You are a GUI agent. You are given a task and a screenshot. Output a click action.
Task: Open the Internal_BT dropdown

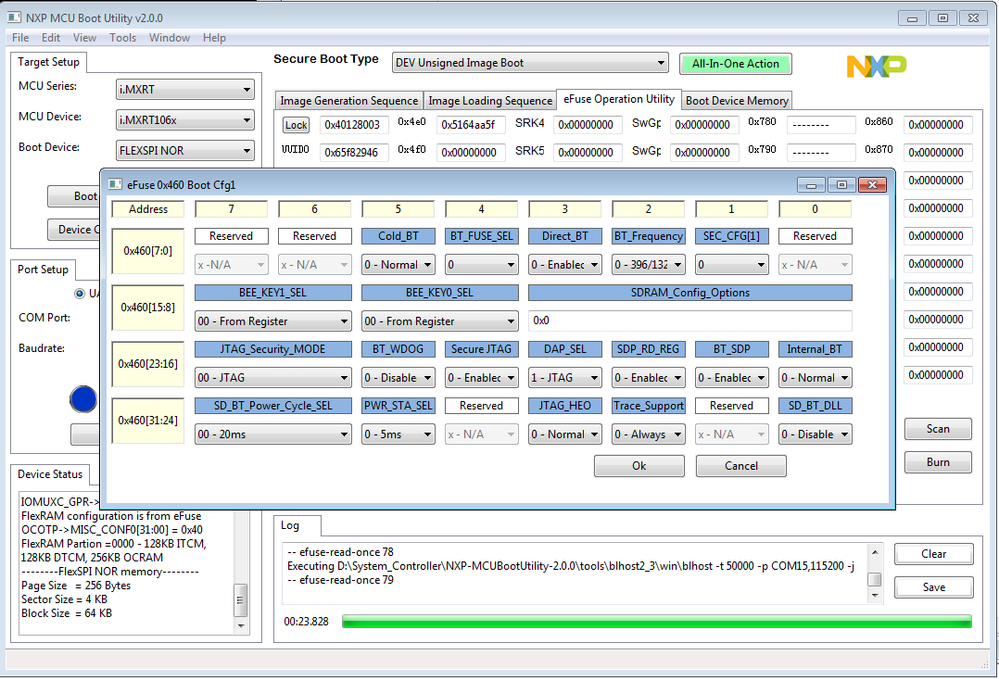click(815, 378)
